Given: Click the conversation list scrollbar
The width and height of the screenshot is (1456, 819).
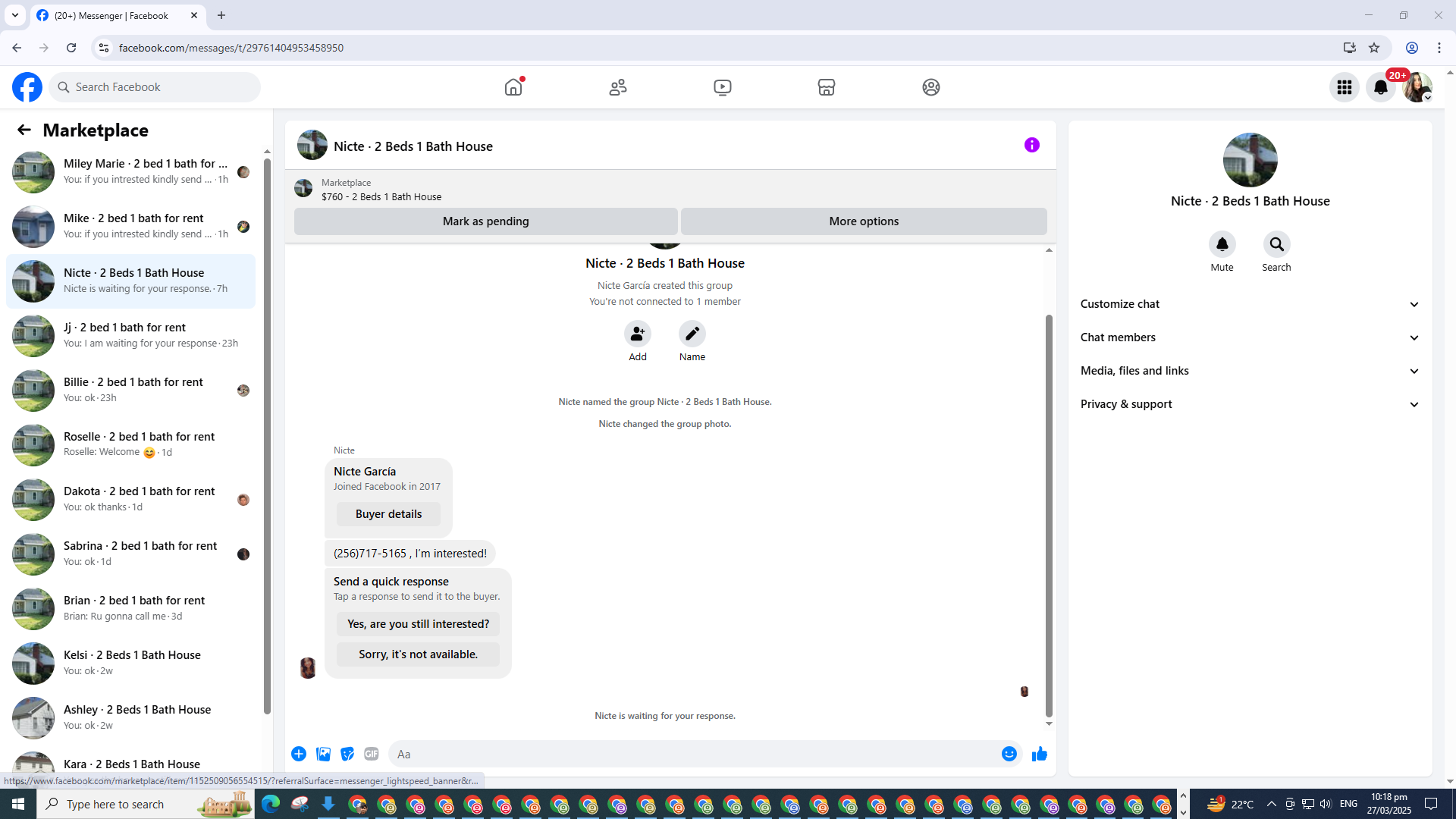Looking at the screenshot, I should tap(267, 436).
